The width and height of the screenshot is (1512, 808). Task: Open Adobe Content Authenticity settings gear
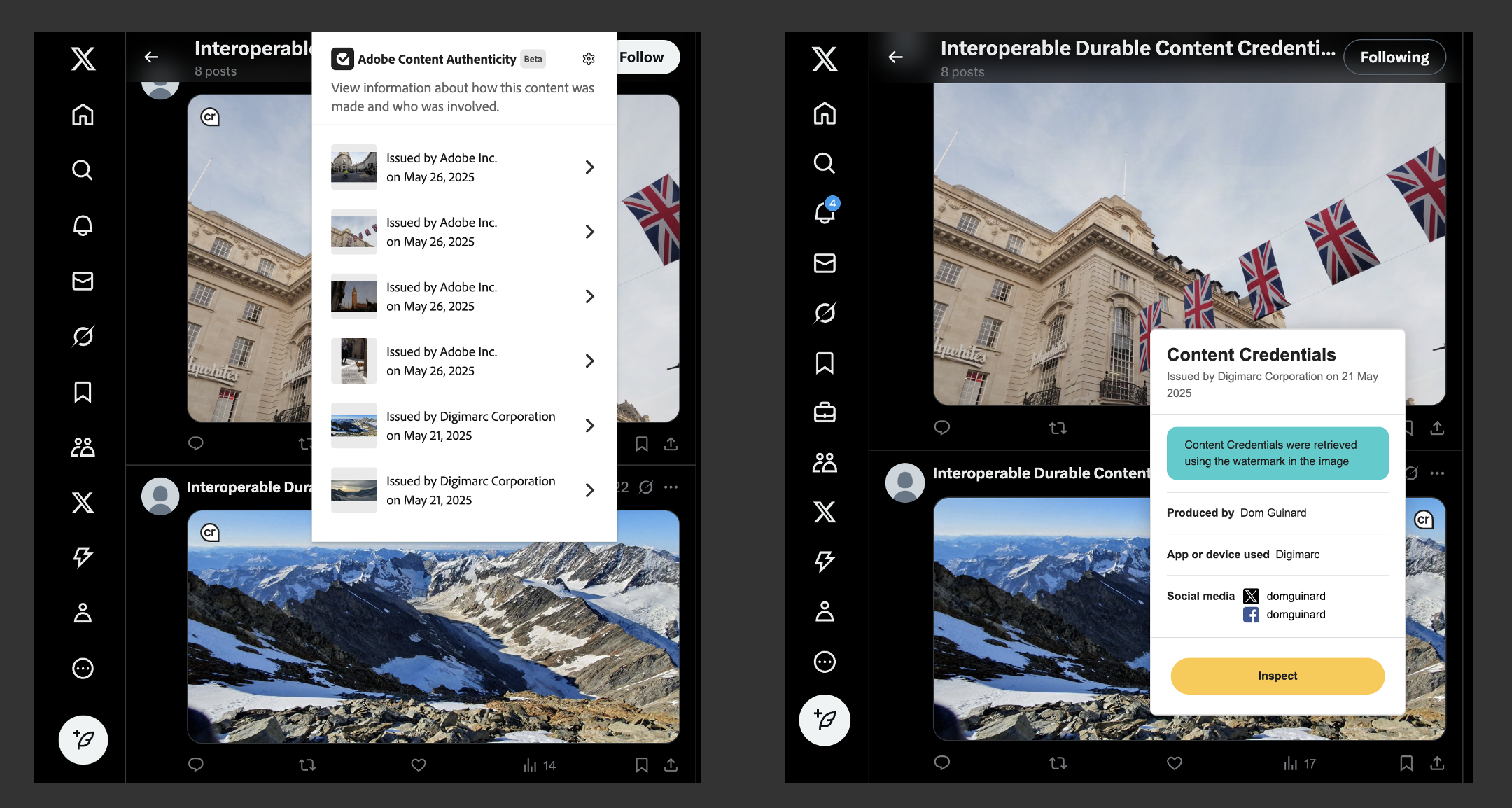point(589,59)
